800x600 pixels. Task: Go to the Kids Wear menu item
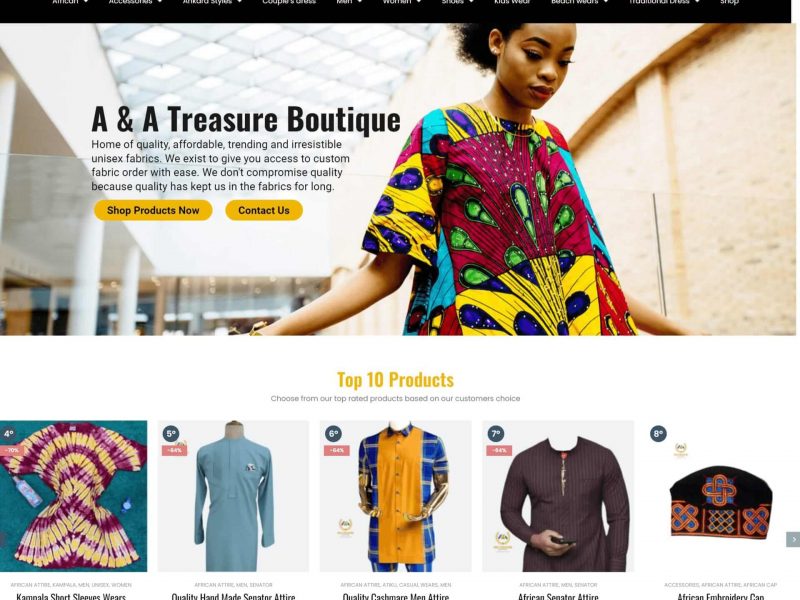tap(512, 2)
